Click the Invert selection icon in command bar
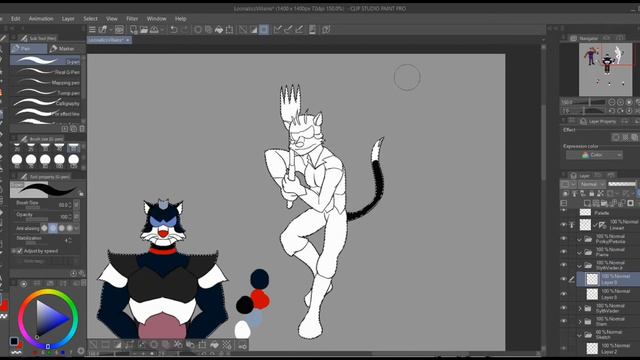This screenshot has width=640, height=360. pos(253,29)
